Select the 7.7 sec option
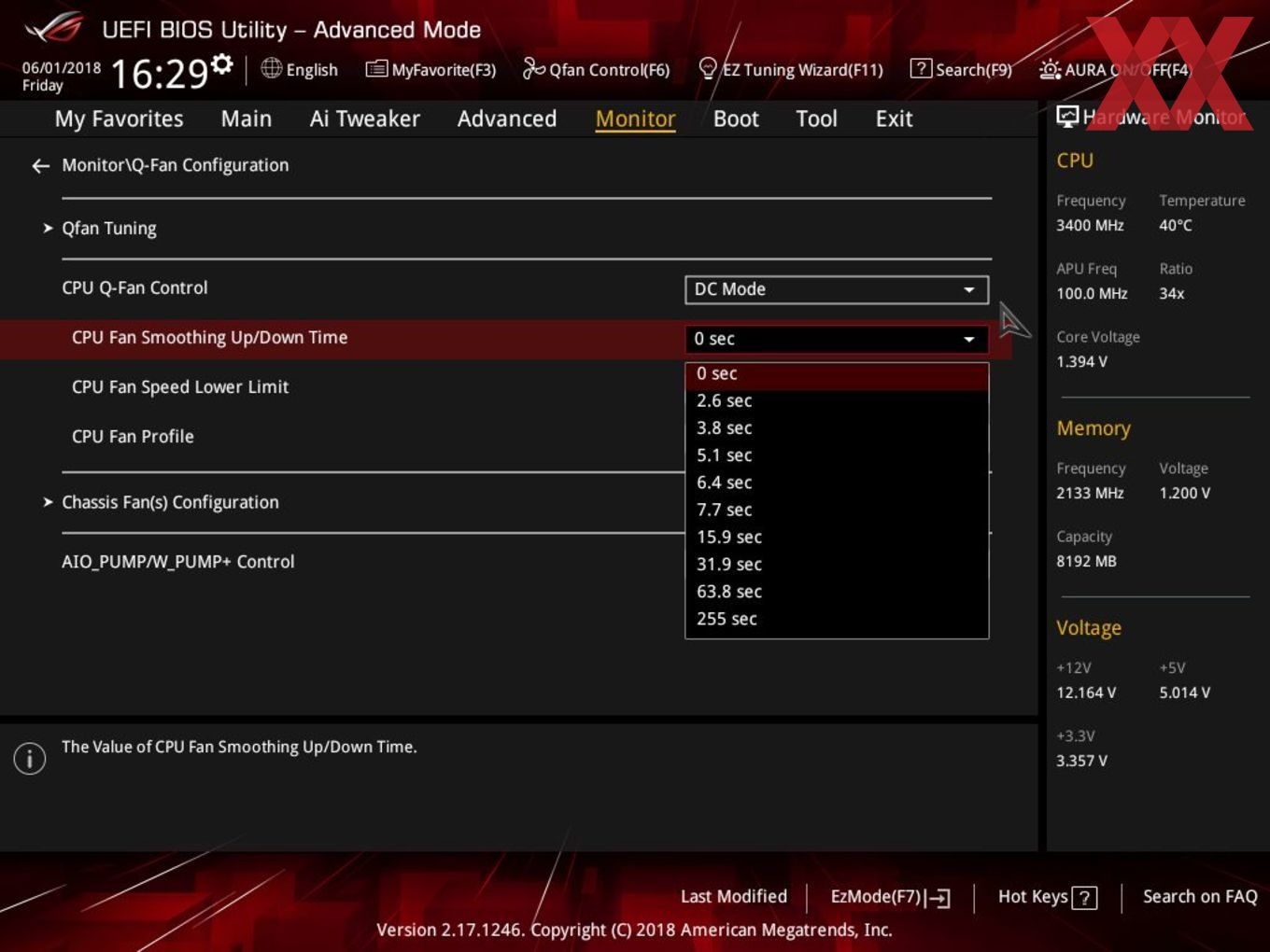Image resolution: width=1270 pixels, height=952 pixels. (837, 510)
